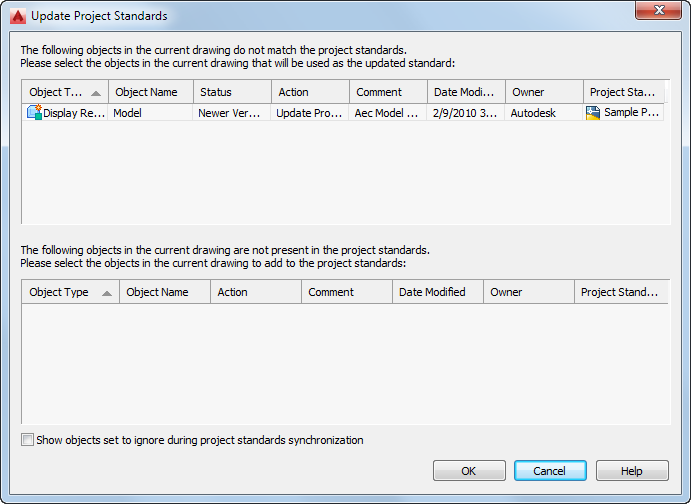Click the AutoCAD logo in title bar
This screenshot has width=691, height=504.
[x=16, y=16]
